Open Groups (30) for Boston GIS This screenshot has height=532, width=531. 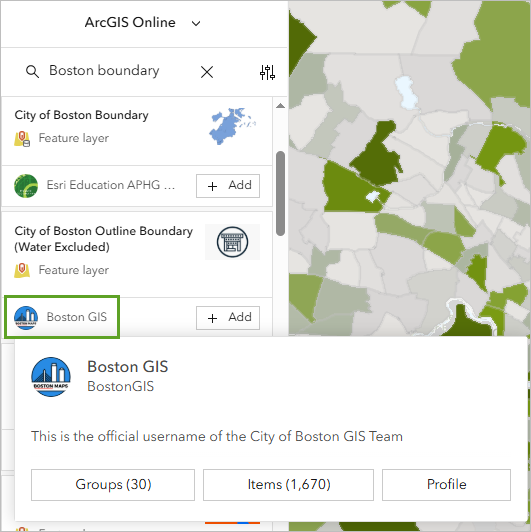113,484
